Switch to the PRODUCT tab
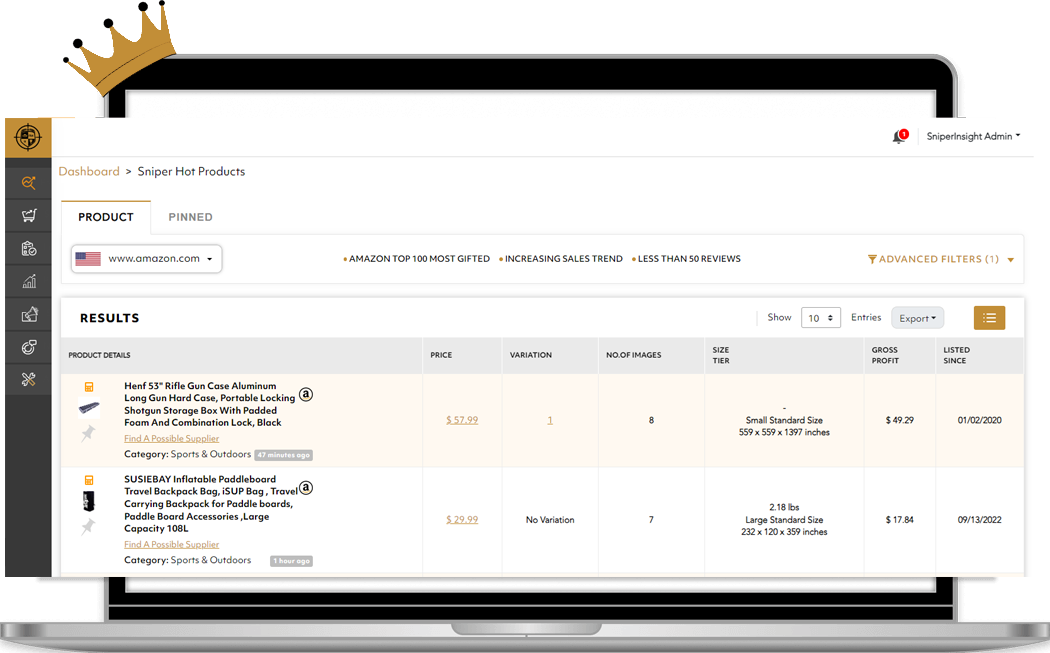Image resolution: width=1050 pixels, height=653 pixels. (x=106, y=217)
